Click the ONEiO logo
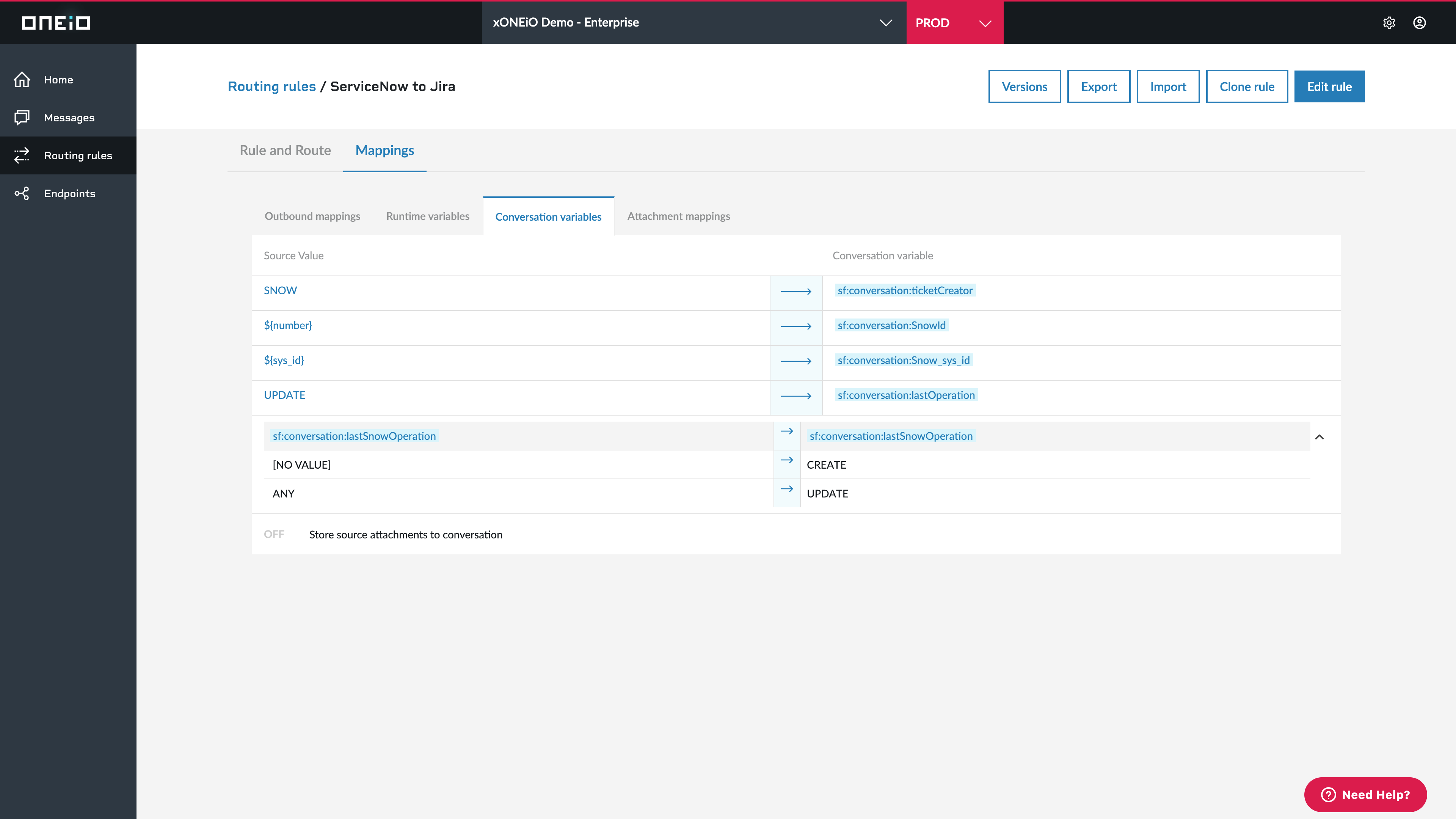 [55, 23]
